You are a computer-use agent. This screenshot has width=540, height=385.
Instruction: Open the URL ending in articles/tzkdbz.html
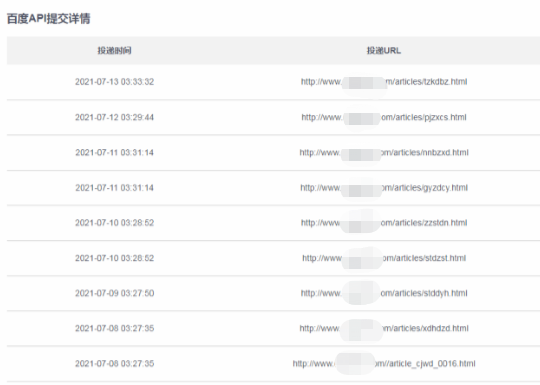384,82
